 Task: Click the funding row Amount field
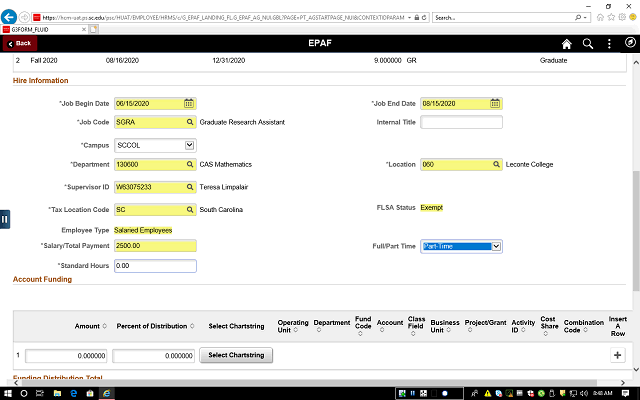click(66, 356)
